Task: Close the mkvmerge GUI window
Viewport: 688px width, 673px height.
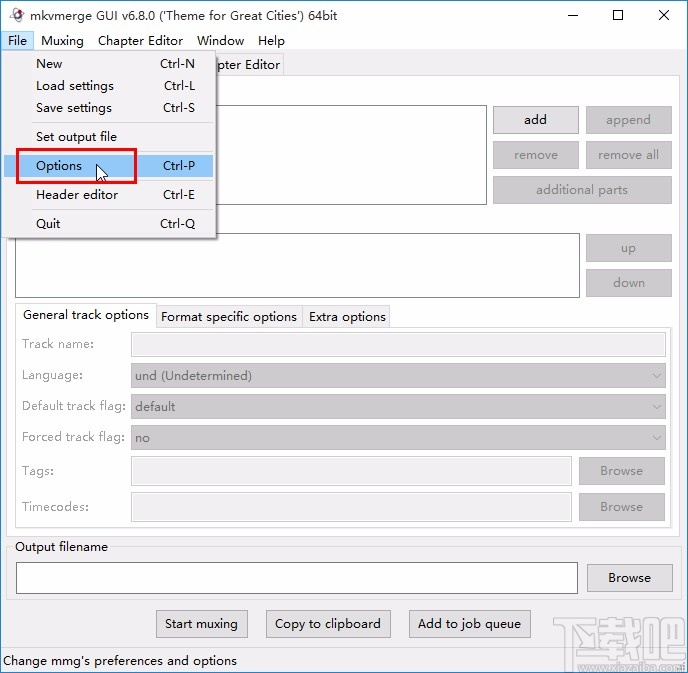Action: pos(664,15)
